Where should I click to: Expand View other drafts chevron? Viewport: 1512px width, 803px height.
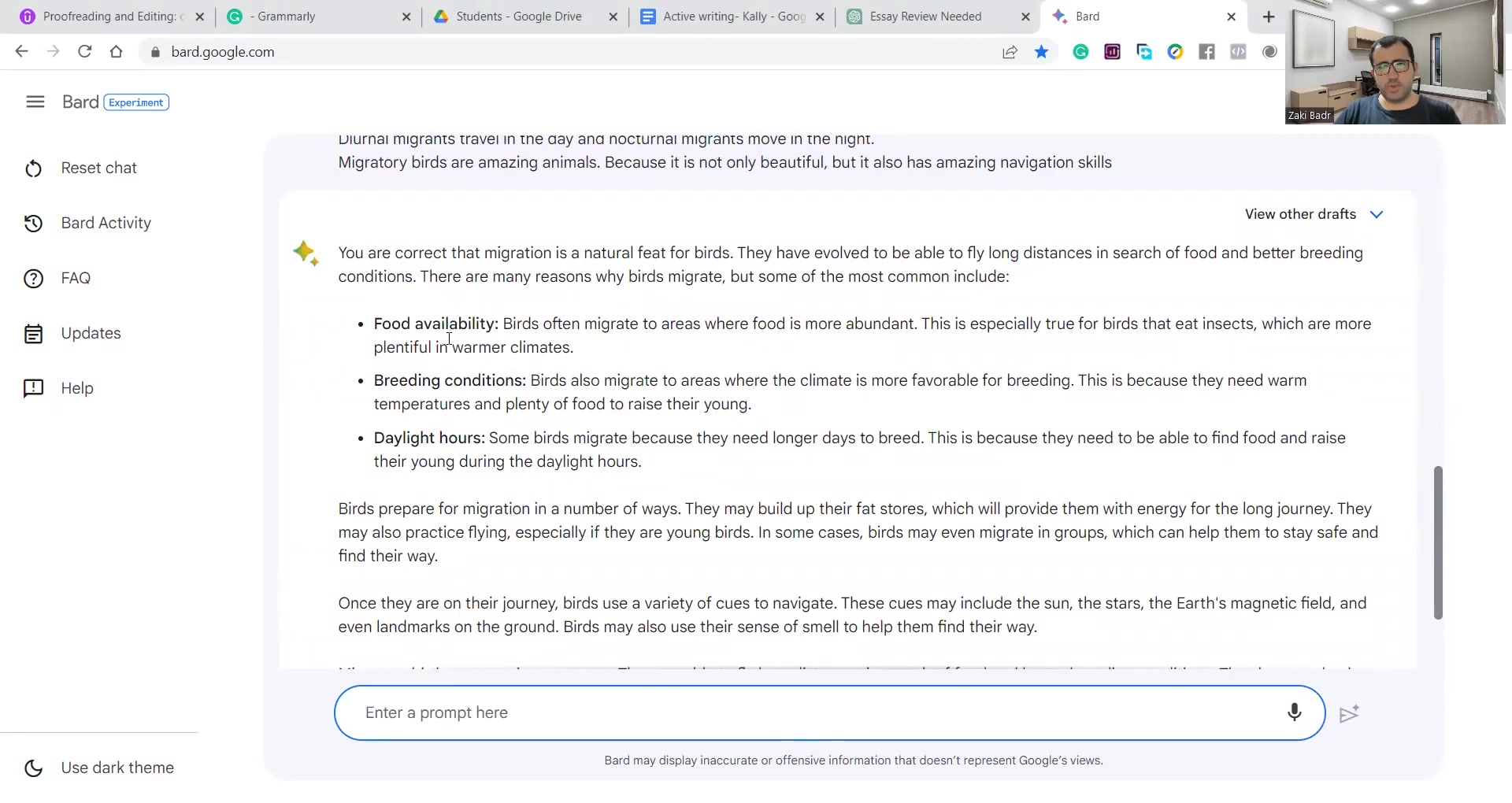click(1376, 214)
